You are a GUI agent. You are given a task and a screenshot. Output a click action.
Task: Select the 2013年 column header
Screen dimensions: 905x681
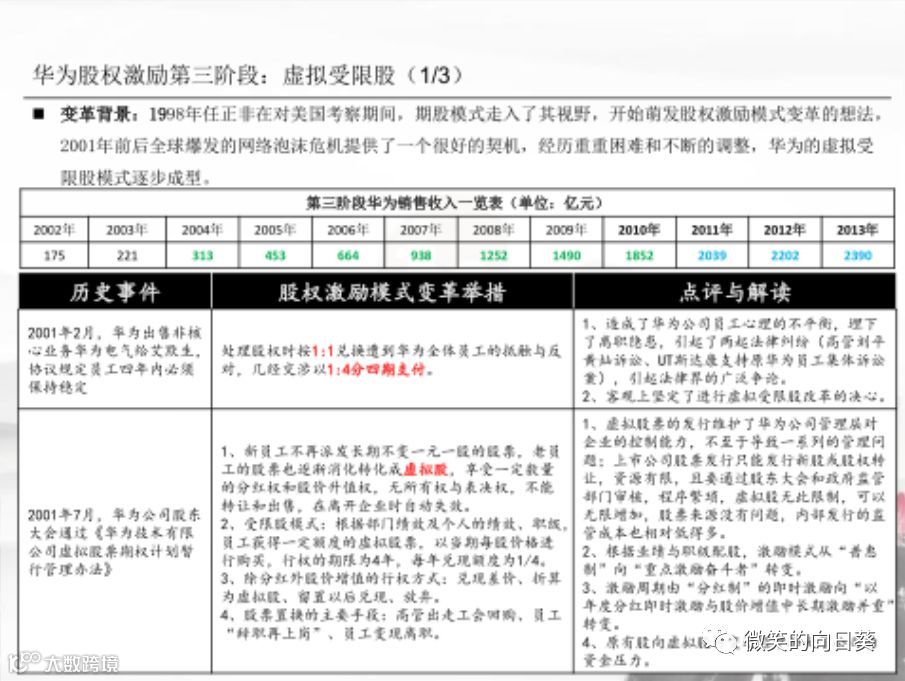858,230
